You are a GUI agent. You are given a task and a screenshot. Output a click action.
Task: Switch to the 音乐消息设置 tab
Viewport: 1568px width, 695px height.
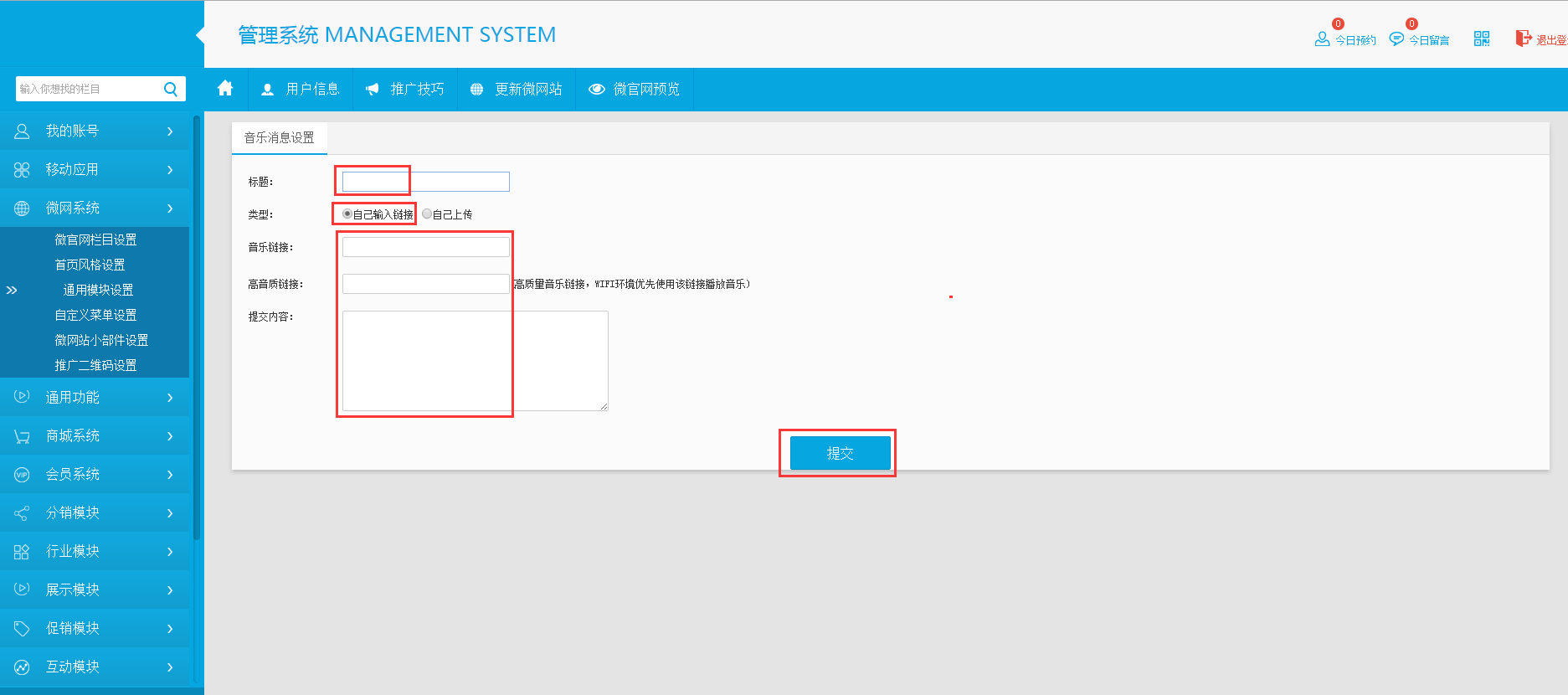click(279, 138)
